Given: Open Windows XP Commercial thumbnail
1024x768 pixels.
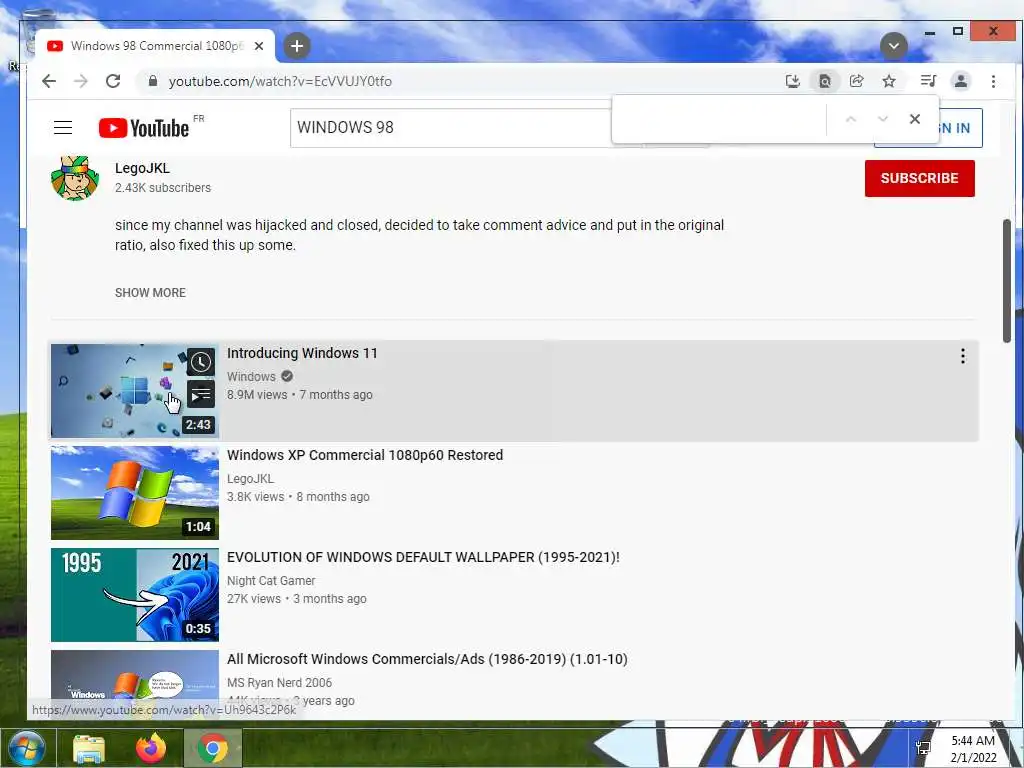Looking at the screenshot, I should (x=135, y=492).
